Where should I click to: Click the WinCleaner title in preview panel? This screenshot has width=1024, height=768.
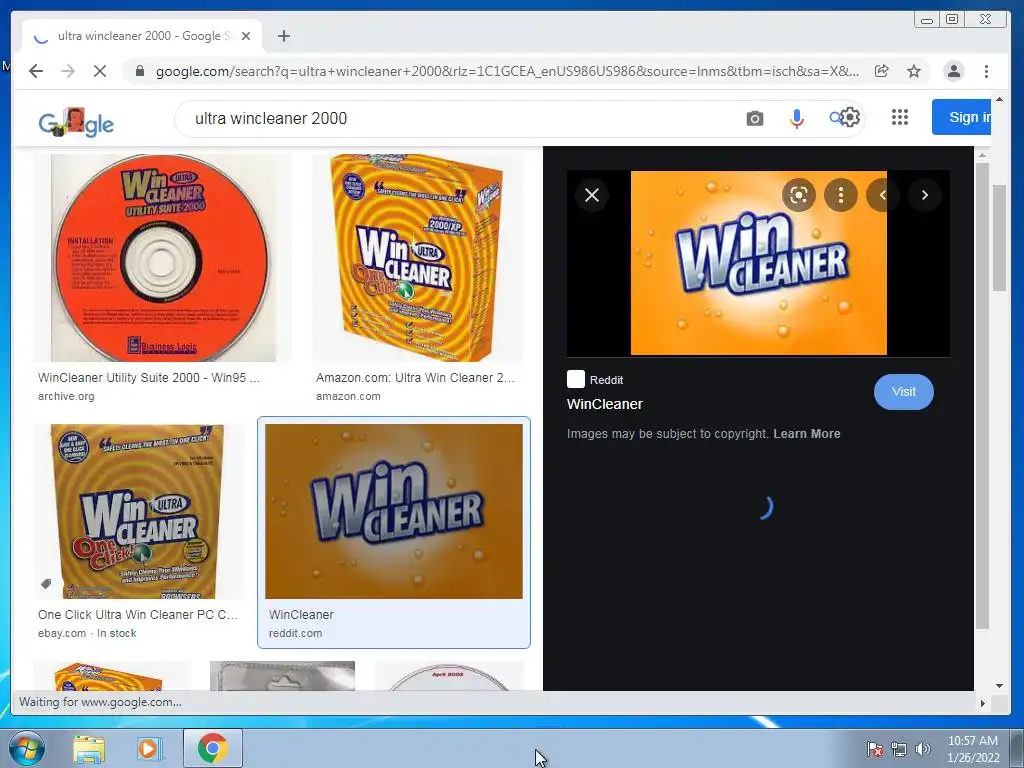[x=605, y=404]
